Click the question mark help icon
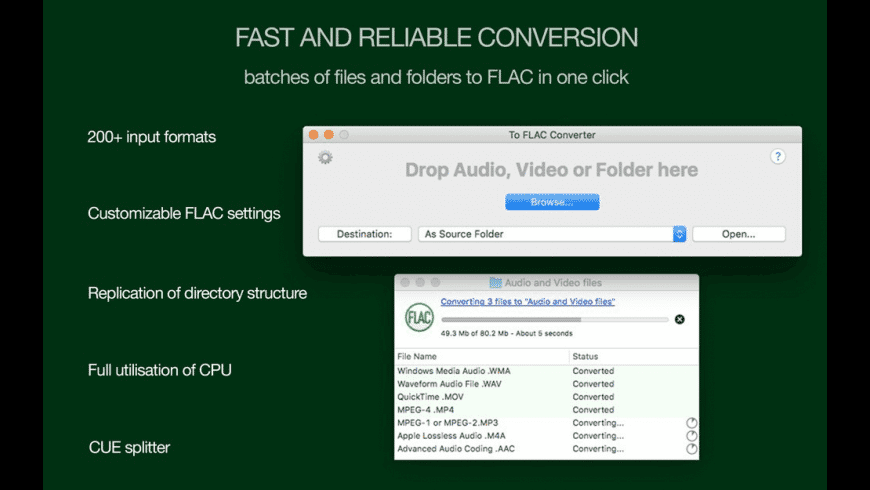870x490 pixels. [x=778, y=156]
